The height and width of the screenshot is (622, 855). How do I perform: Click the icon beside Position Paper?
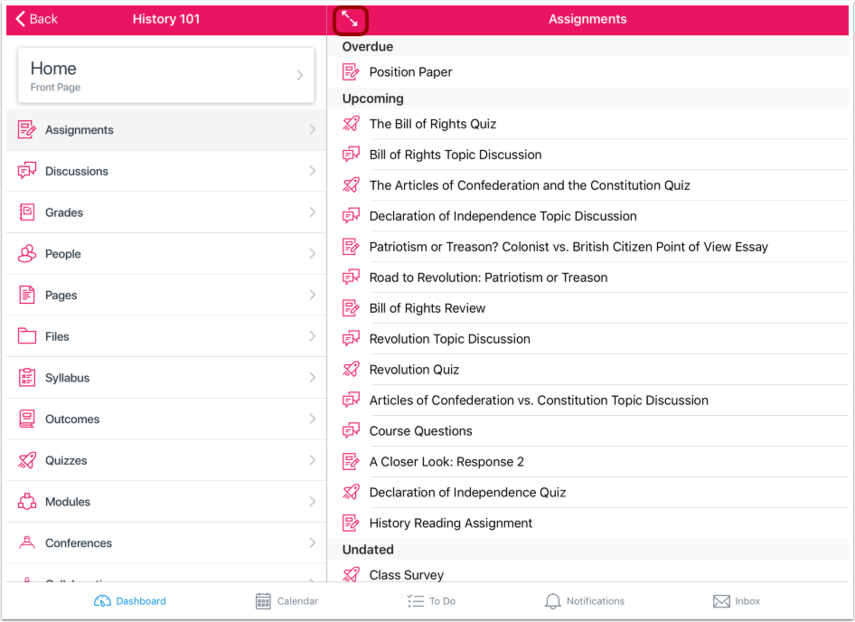(x=351, y=72)
